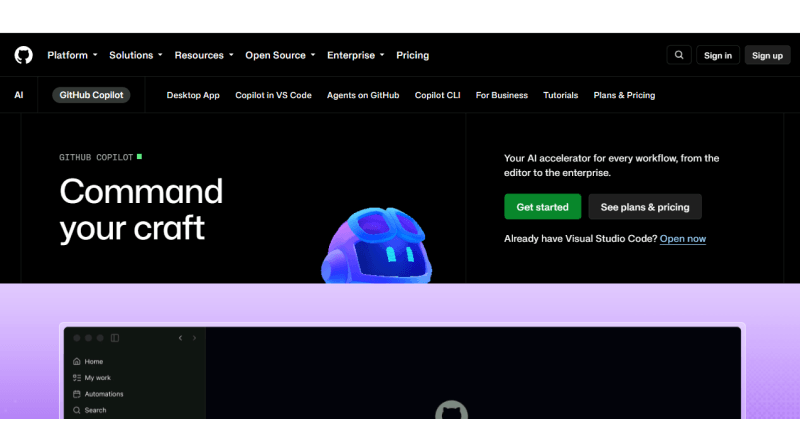Click the forward arrow in app preview

(194, 338)
